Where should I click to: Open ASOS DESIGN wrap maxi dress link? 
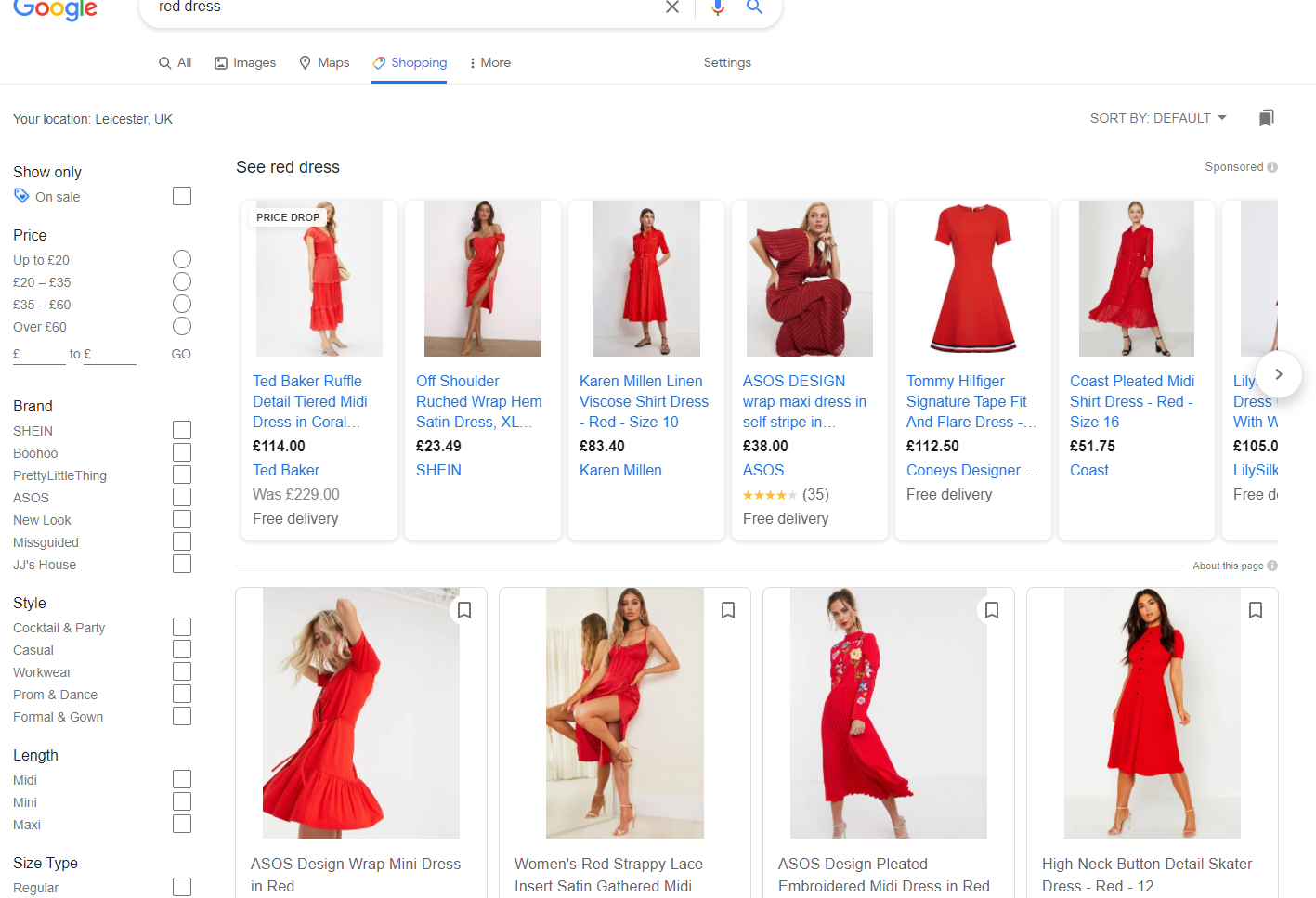click(x=804, y=401)
